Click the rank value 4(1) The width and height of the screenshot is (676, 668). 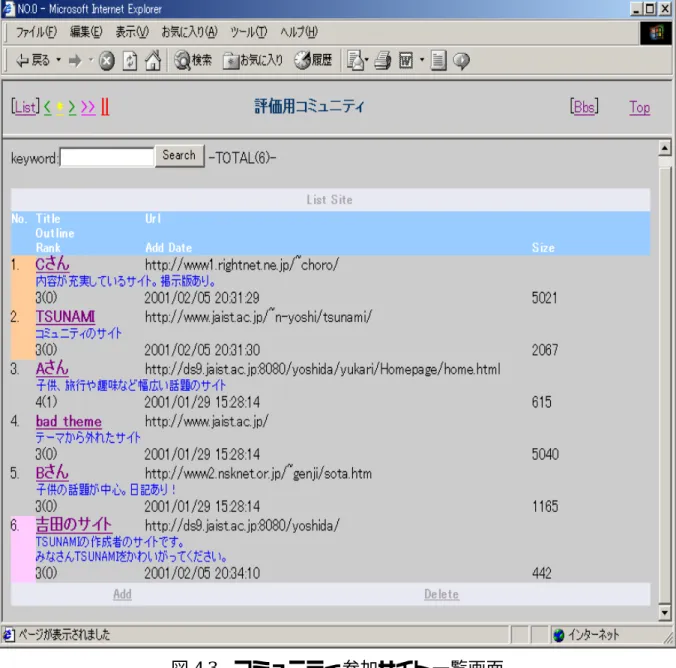pyautogui.click(x=46, y=402)
